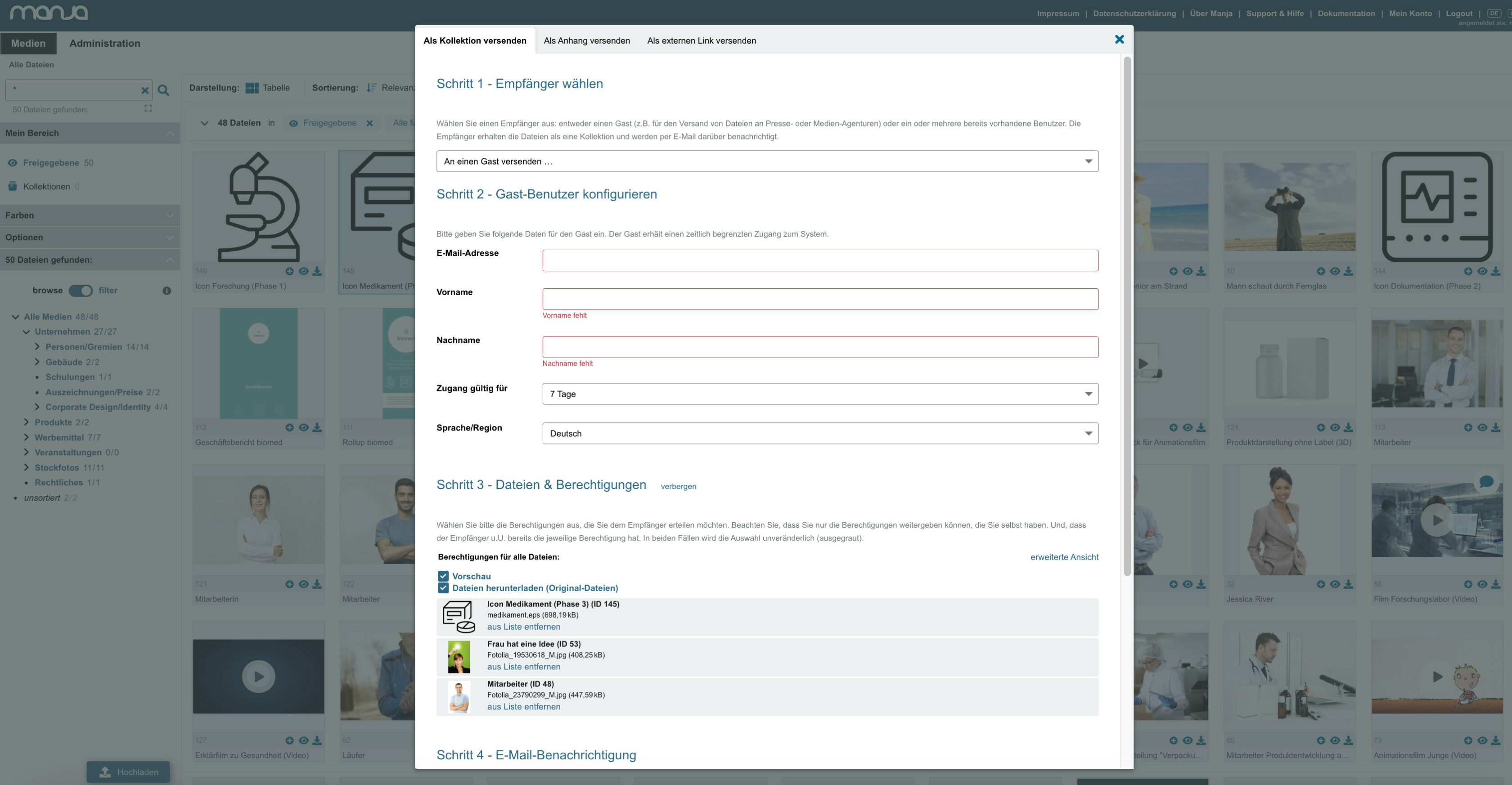Click the search magnifier icon

tap(164, 90)
